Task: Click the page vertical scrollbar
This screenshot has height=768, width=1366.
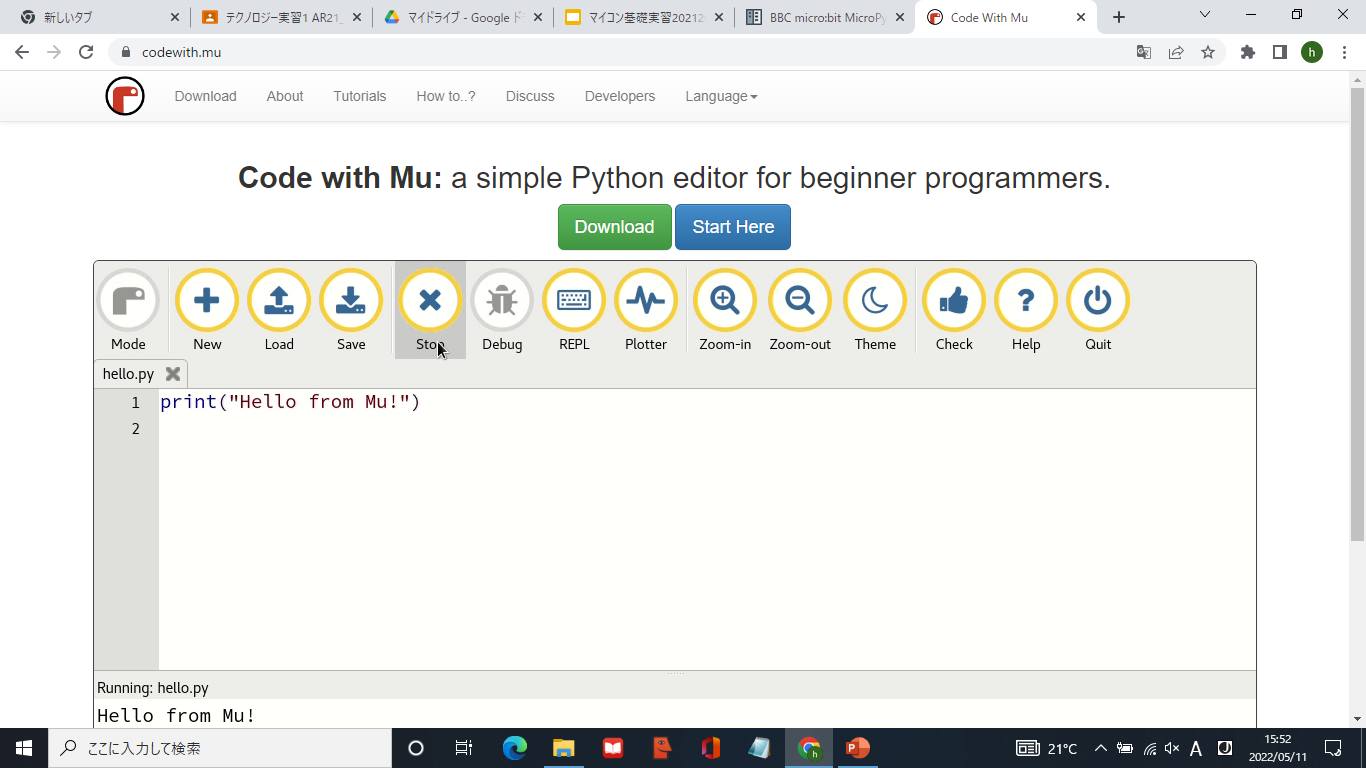Action: coord(1357,315)
